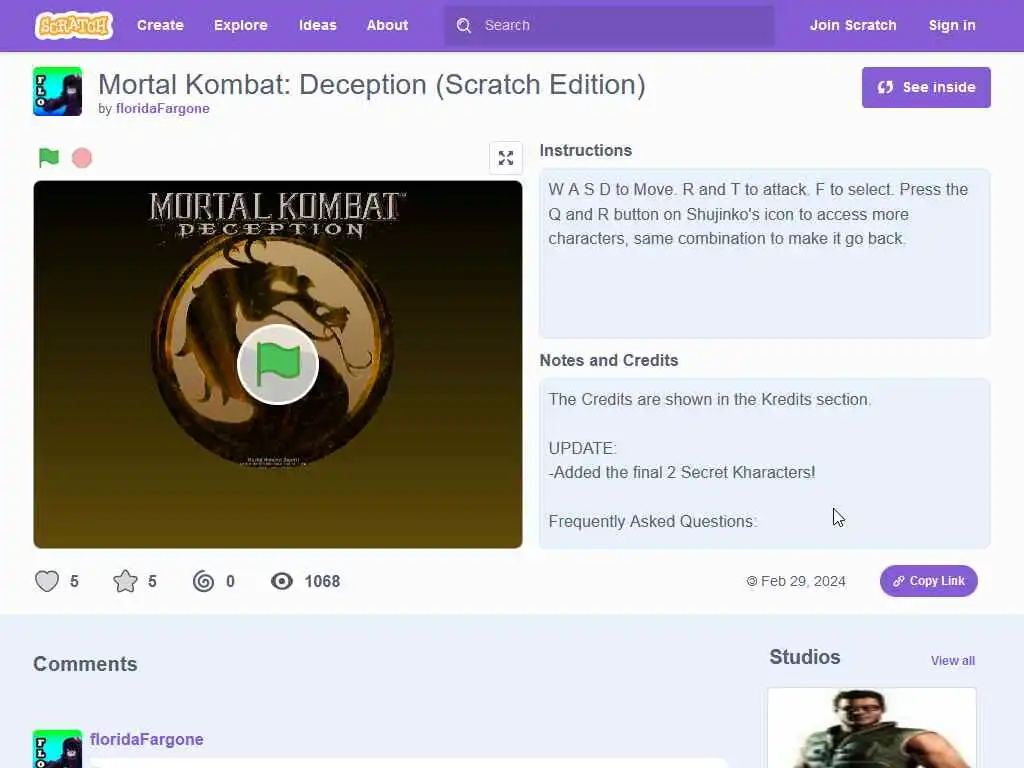This screenshot has height=768, width=1024.
Task: Start project with small green flag
Action: tap(49, 157)
